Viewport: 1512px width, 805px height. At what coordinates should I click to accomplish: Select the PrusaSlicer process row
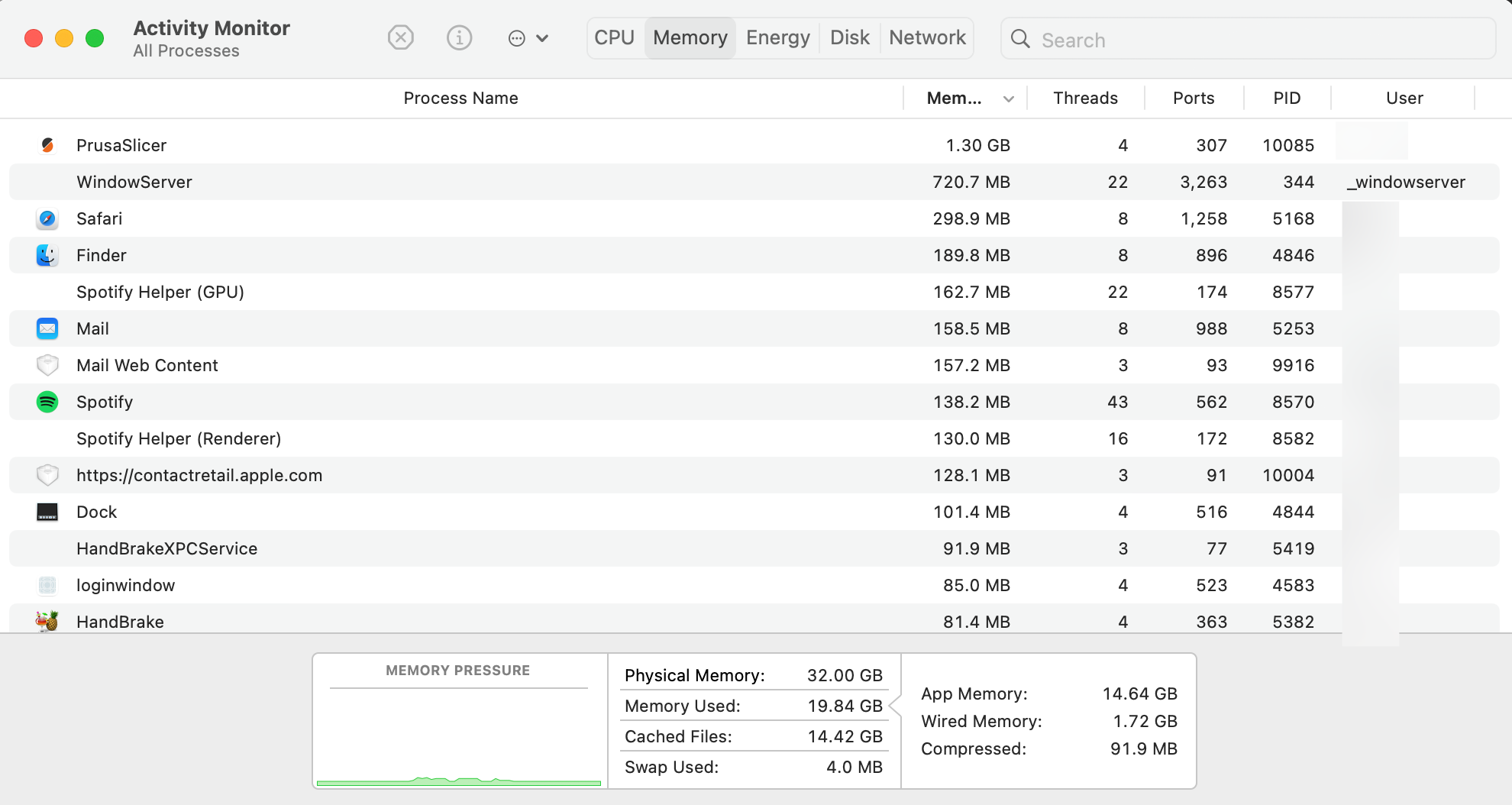point(754,145)
